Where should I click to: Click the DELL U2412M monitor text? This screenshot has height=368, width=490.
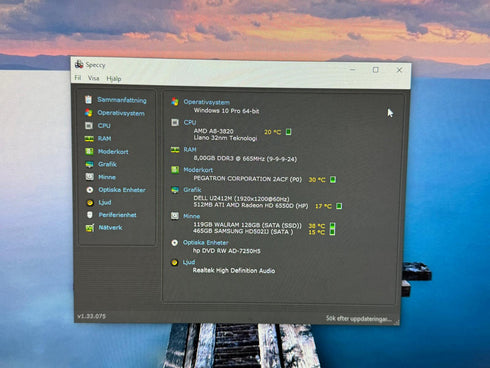click(x=241, y=199)
